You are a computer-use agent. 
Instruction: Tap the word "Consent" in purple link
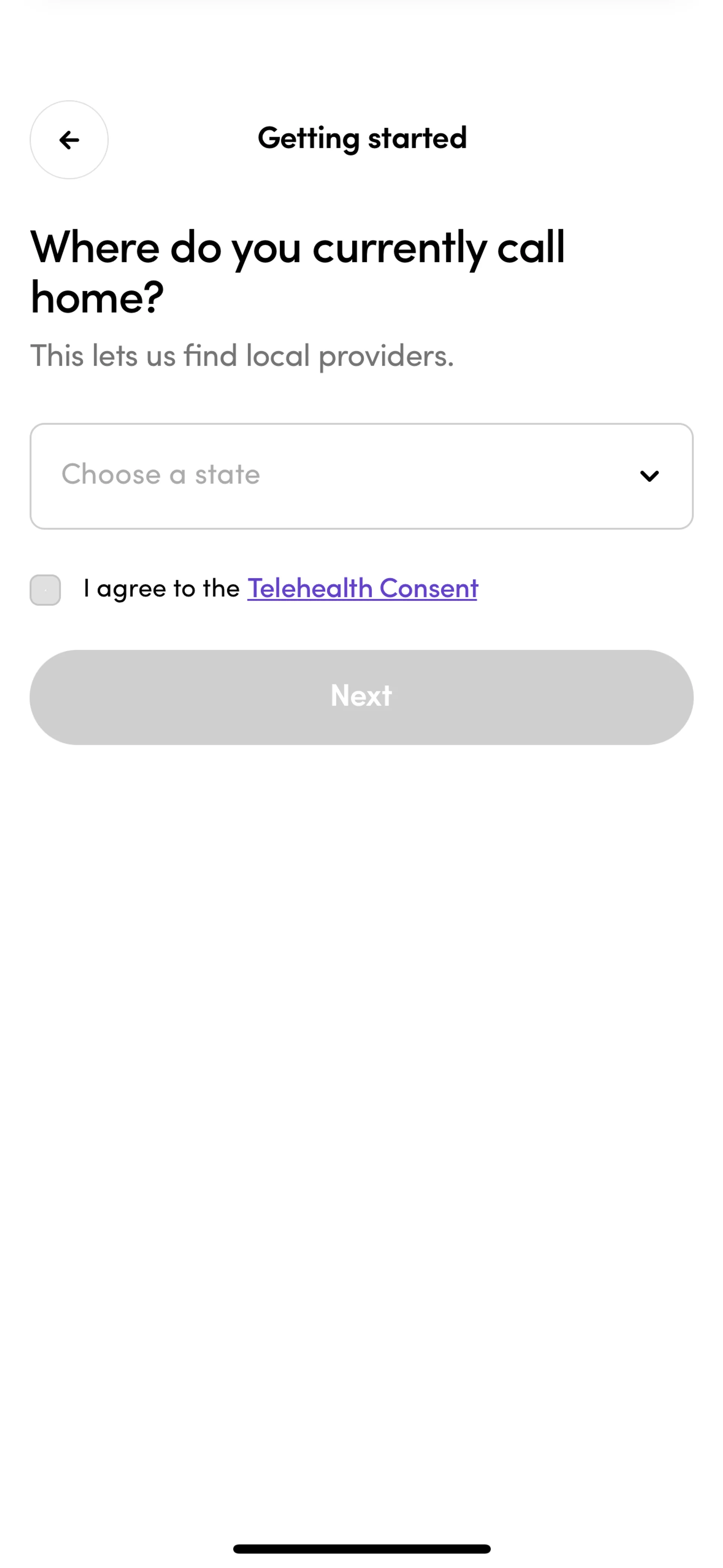pos(429,588)
